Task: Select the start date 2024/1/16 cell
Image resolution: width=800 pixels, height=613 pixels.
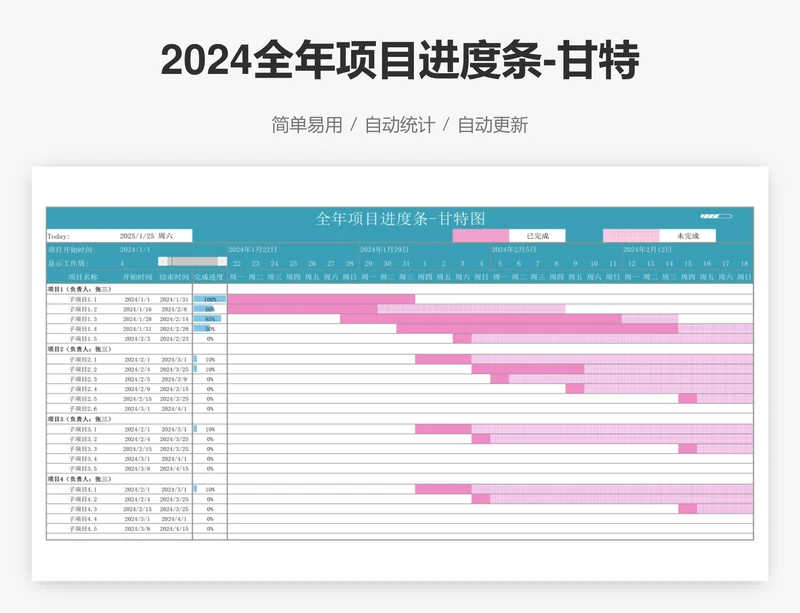Action: click(x=137, y=309)
